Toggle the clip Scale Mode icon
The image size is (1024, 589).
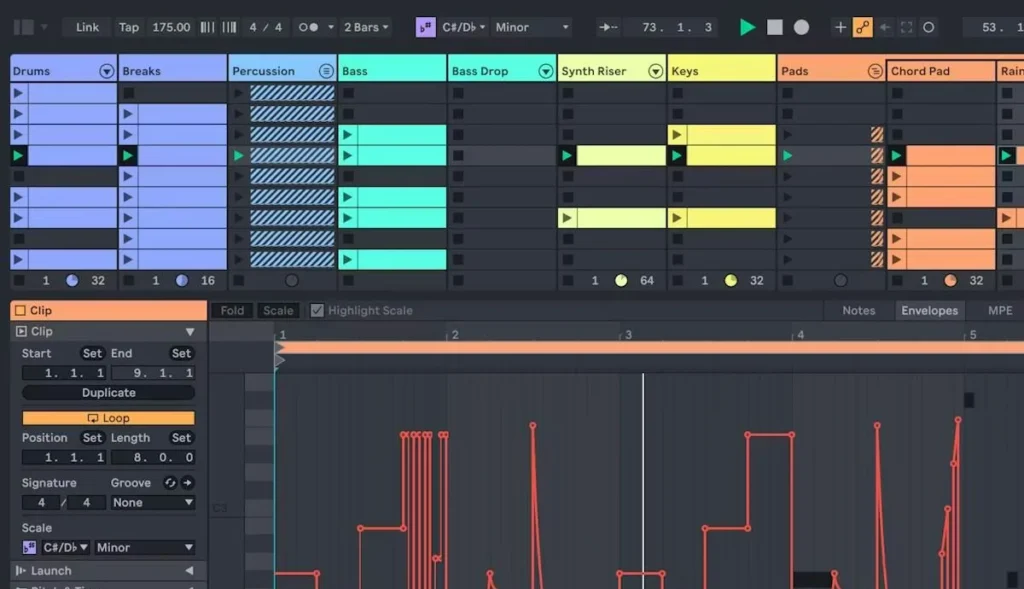point(29,547)
